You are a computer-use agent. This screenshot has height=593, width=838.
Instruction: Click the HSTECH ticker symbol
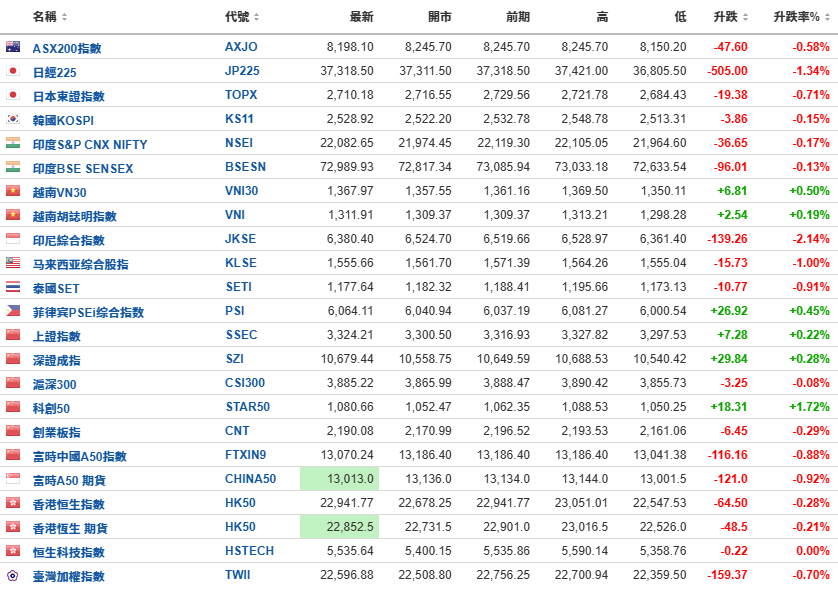pyautogui.click(x=249, y=551)
